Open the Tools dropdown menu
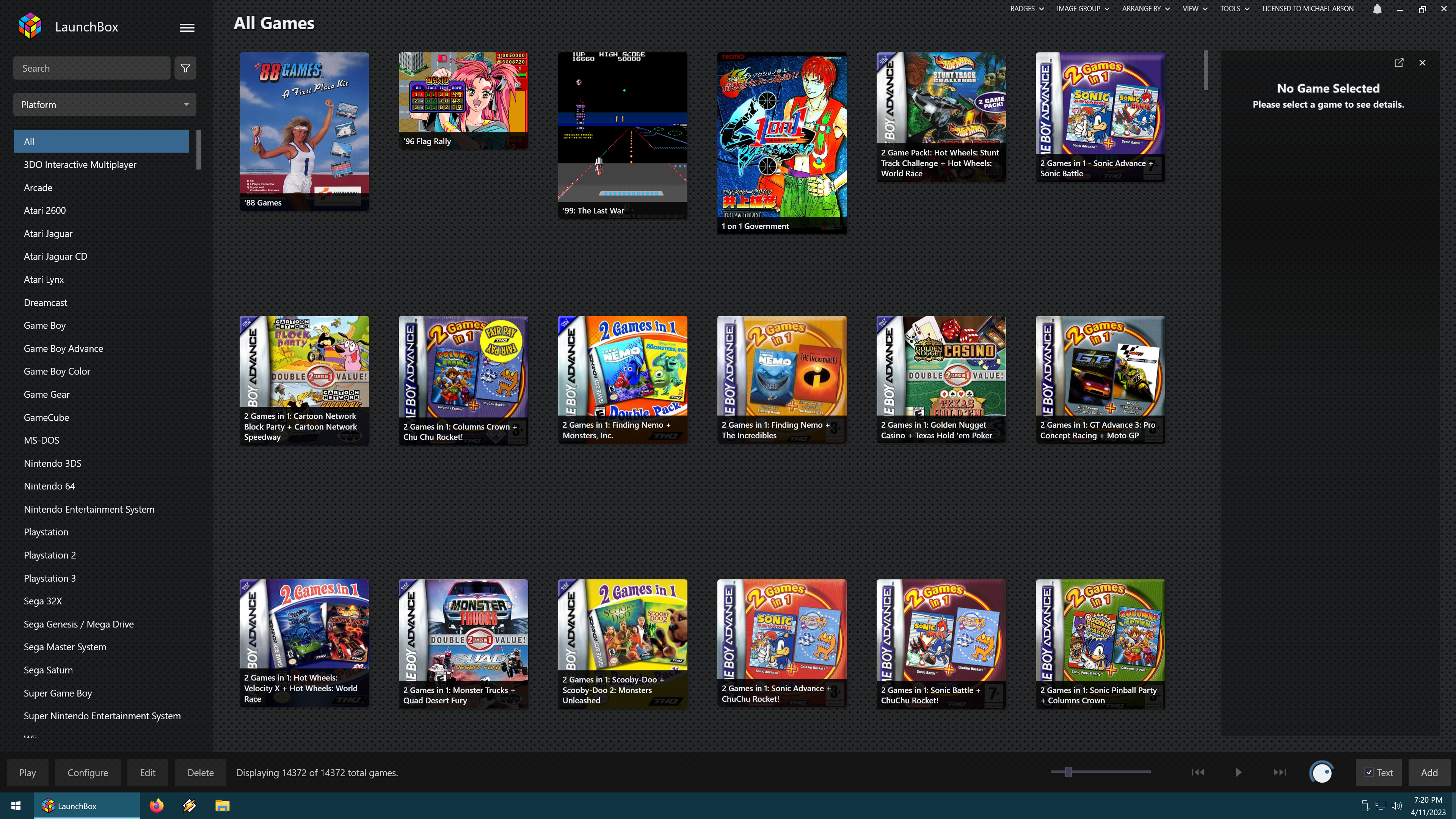The image size is (1456, 819). 1235,8
